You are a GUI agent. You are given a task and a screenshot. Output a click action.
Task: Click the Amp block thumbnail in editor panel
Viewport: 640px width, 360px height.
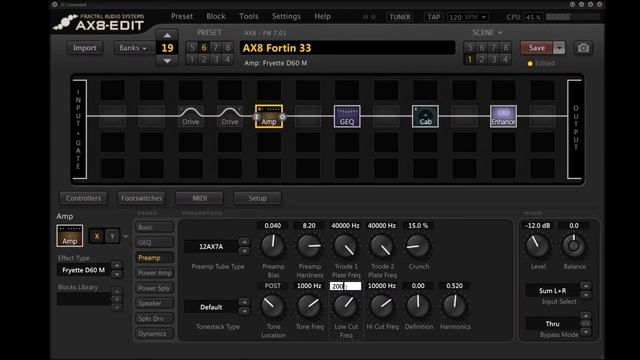70,236
